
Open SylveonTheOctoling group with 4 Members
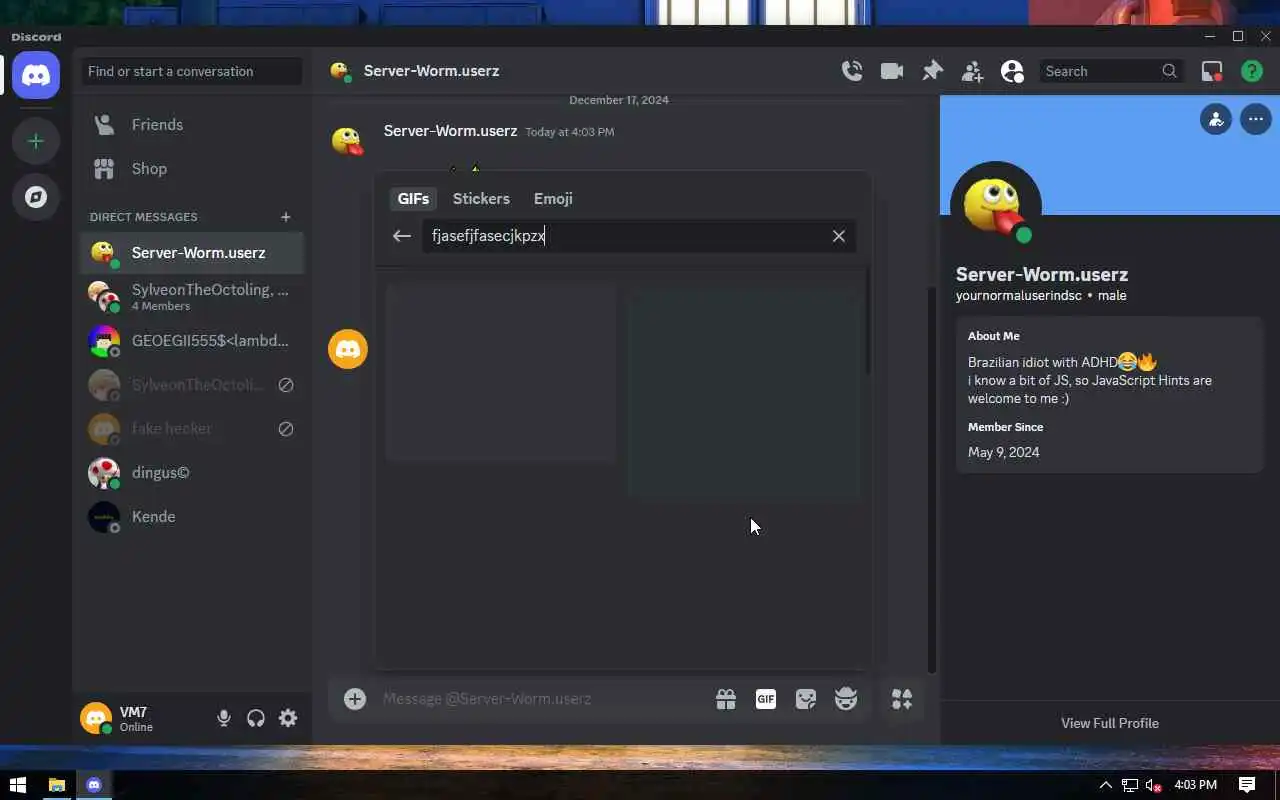click(192, 297)
